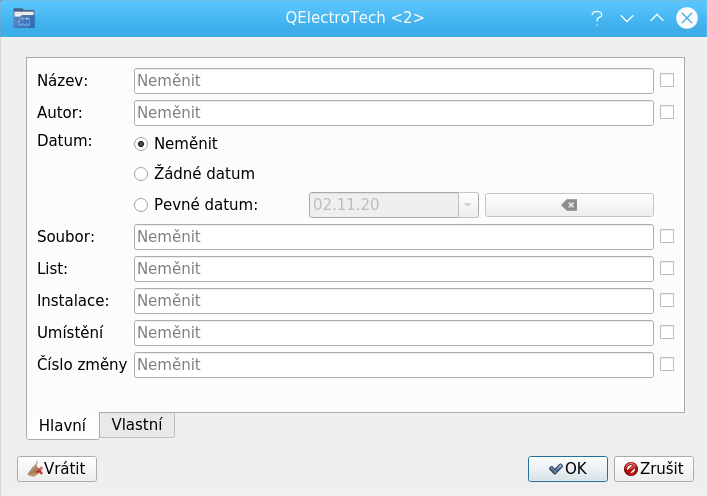The image size is (707, 496).
Task: Minimize the window with the down chevron
Action: 627,18
